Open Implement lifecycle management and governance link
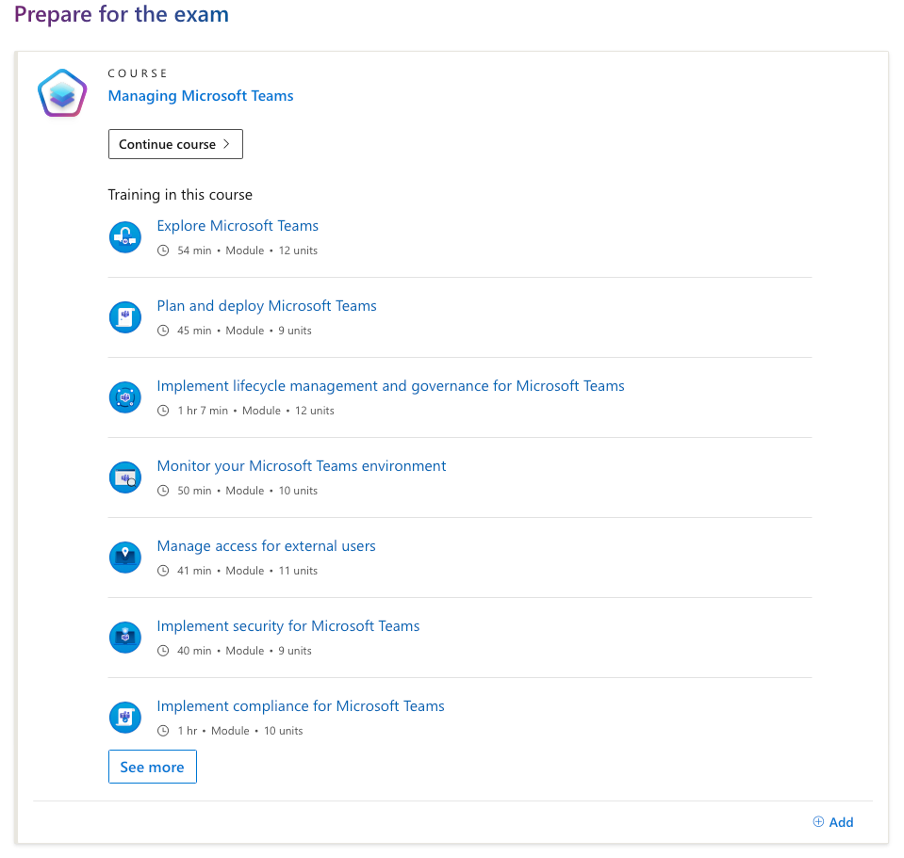The height and width of the screenshot is (858, 904). tap(390, 386)
